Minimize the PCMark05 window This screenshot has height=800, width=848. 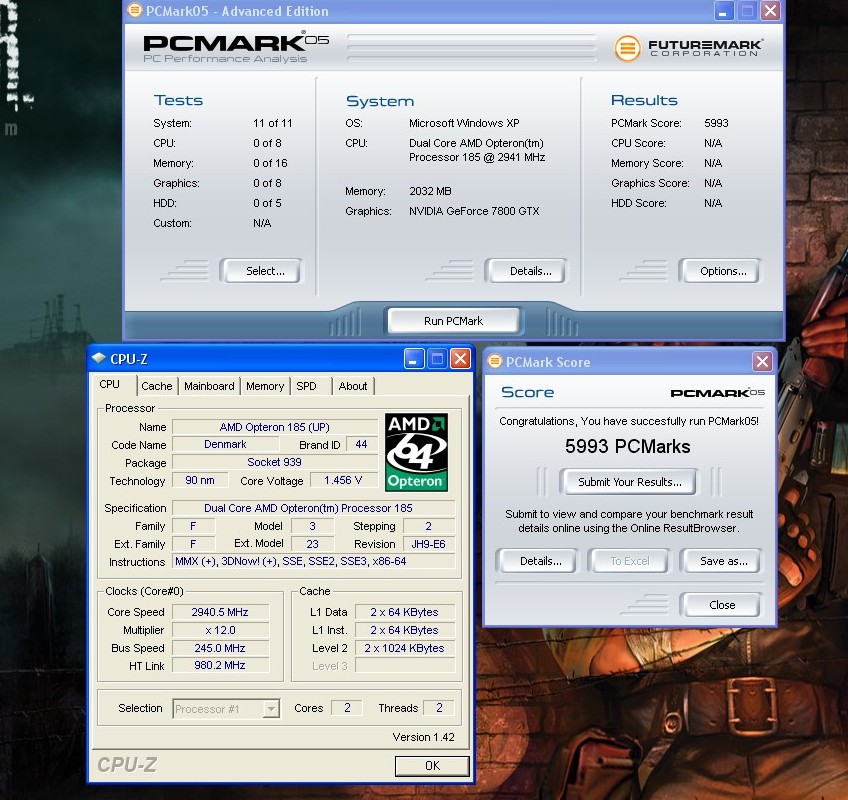(x=724, y=11)
